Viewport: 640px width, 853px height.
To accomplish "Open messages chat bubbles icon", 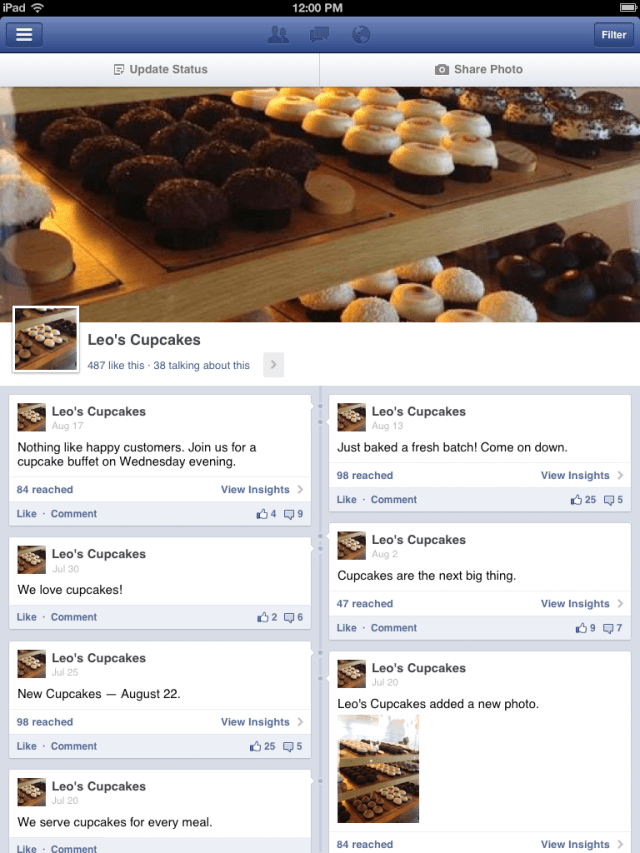I will 319,35.
